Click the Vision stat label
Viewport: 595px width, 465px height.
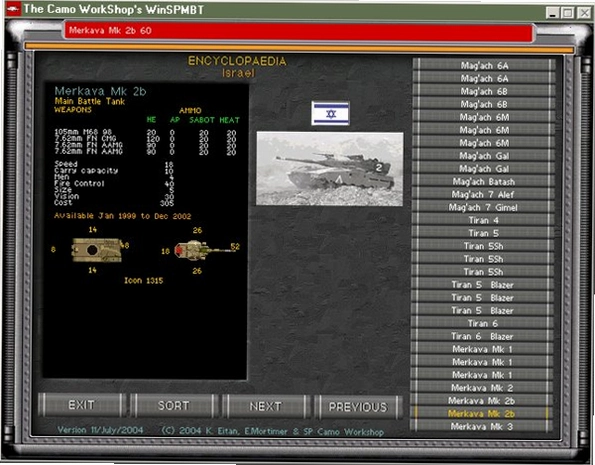tap(67, 196)
